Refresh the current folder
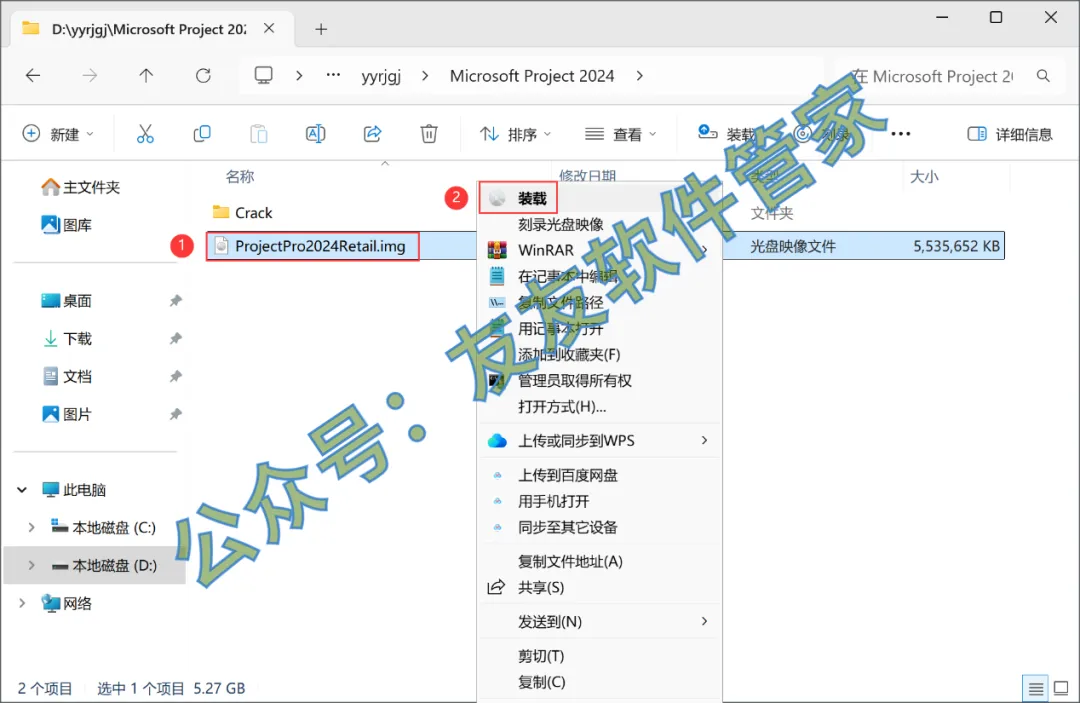This screenshot has width=1080, height=703. (203, 76)
